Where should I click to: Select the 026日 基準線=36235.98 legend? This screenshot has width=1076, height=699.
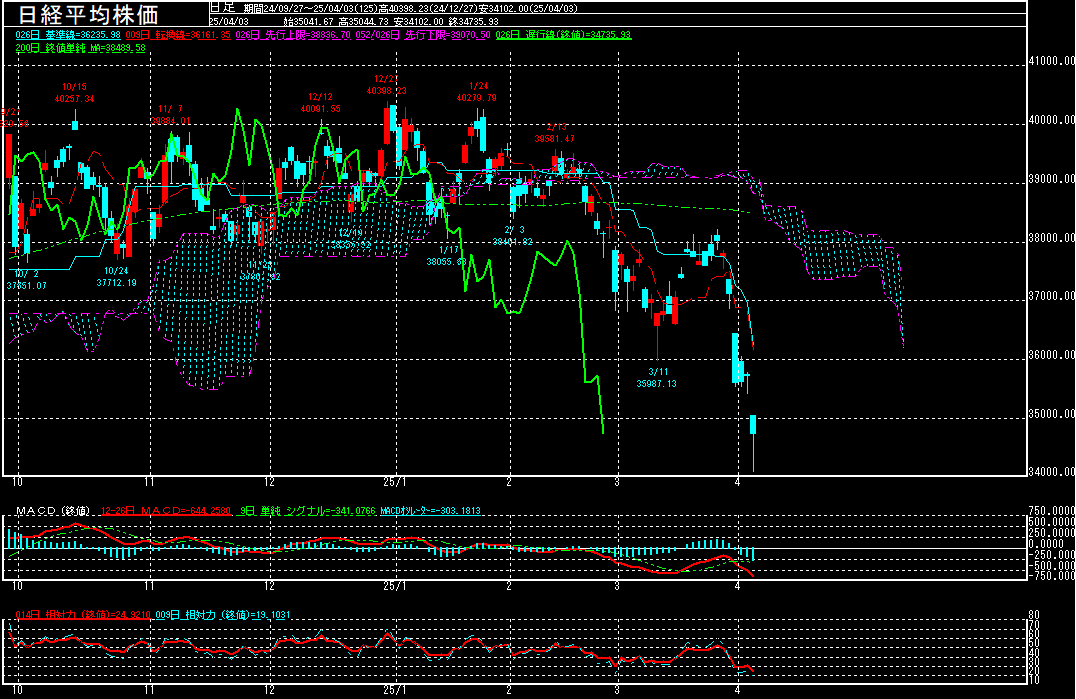pos(68,35)
